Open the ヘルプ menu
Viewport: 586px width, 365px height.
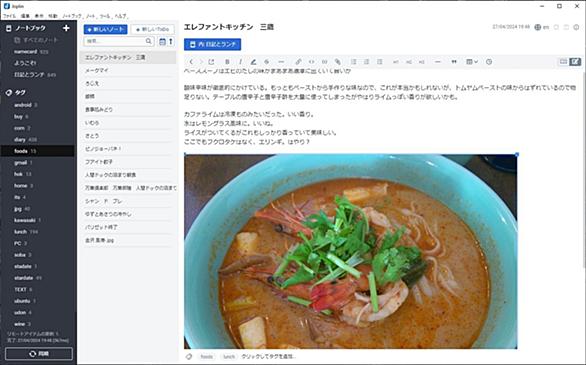[x=121, y=16]
